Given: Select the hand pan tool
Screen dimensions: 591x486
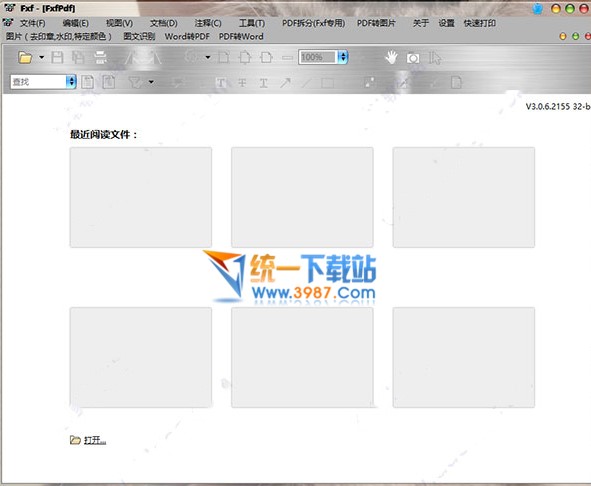Looking at the screenshot, I should pyautogui.click(x=391, y=58).
